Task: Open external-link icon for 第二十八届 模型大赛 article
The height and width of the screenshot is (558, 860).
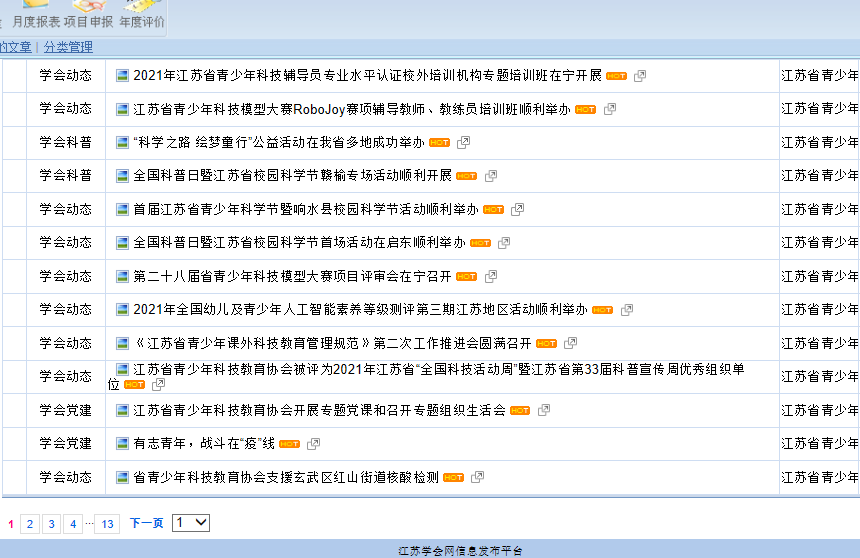Action: (491, 276)
